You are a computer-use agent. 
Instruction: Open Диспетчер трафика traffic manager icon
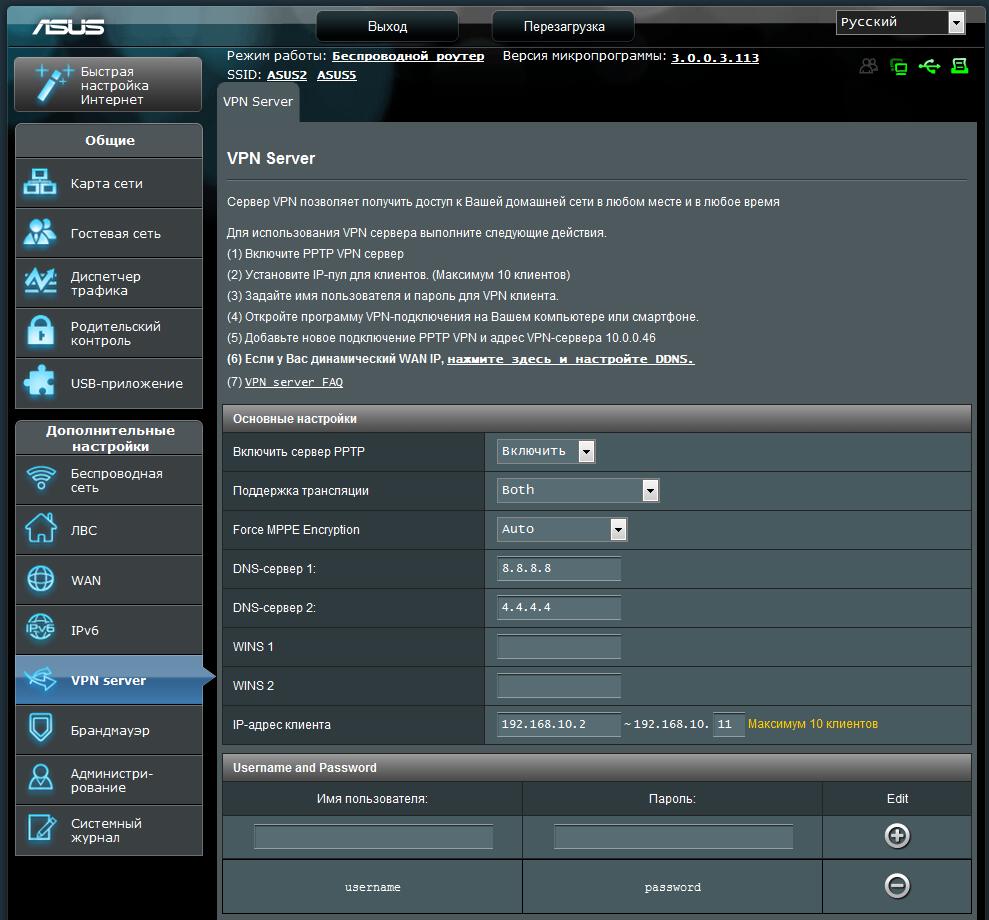pos(40,282)
